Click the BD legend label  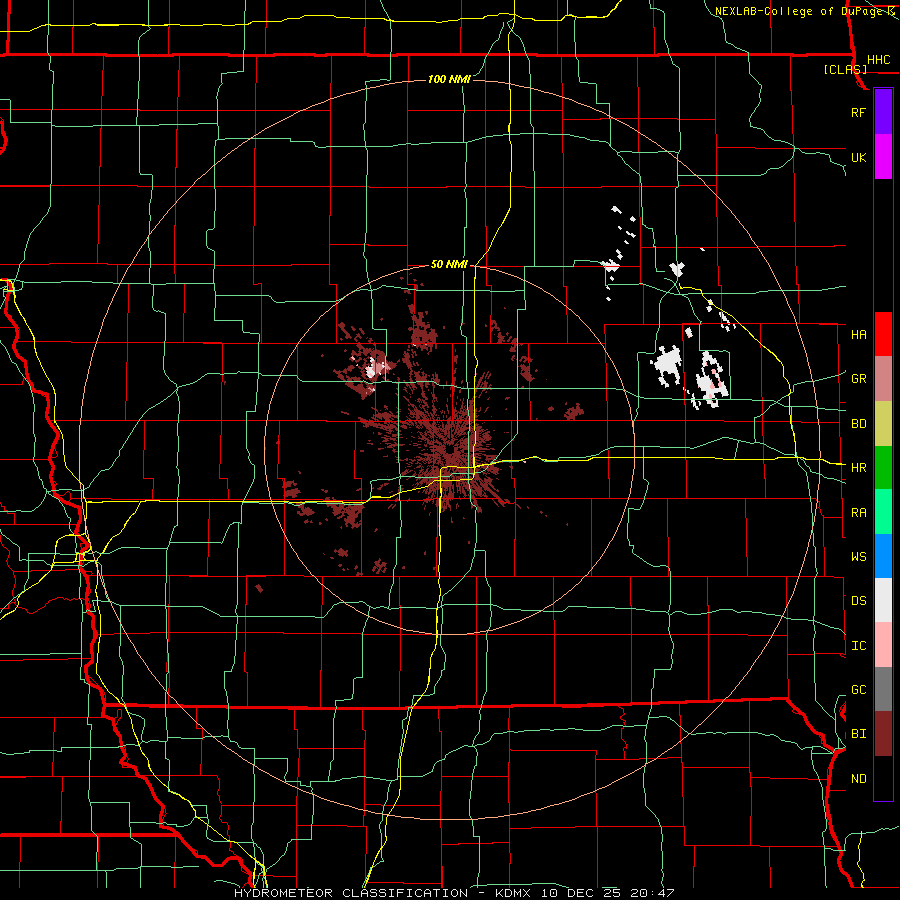858,424
